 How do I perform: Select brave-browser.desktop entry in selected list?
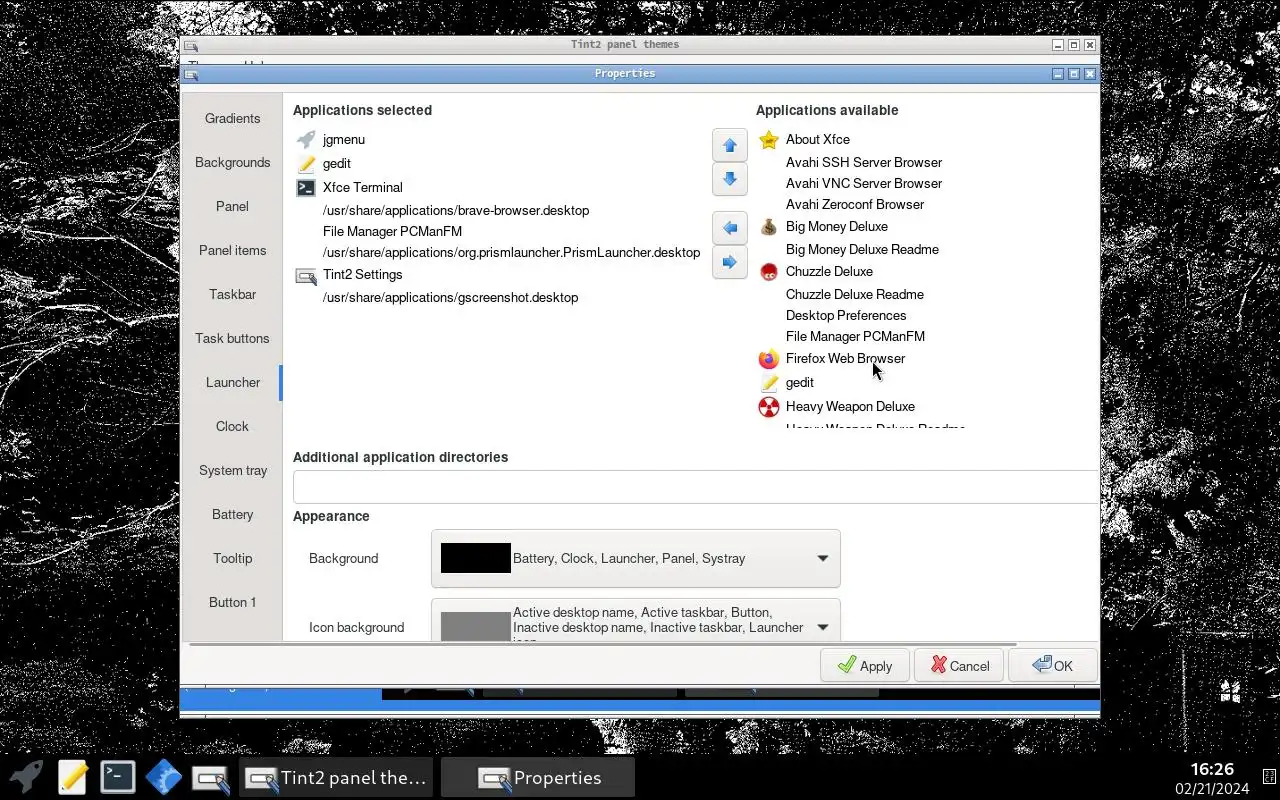pos(456,211)
